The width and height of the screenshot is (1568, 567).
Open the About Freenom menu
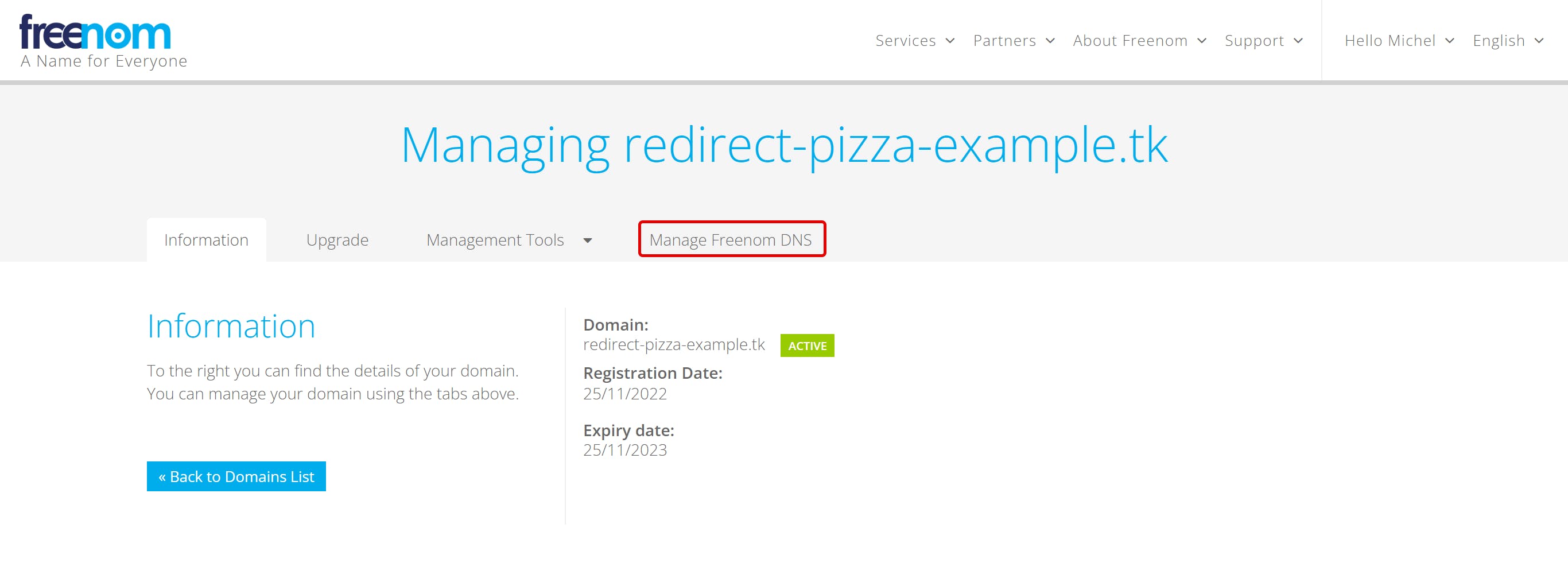click(x=1130, y=41)
